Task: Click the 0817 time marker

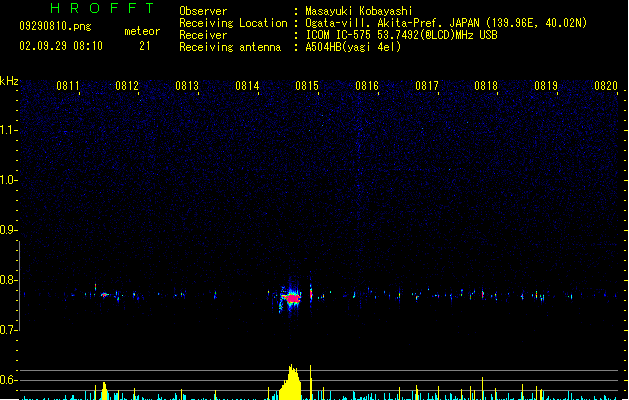Action: coord(427,86)
